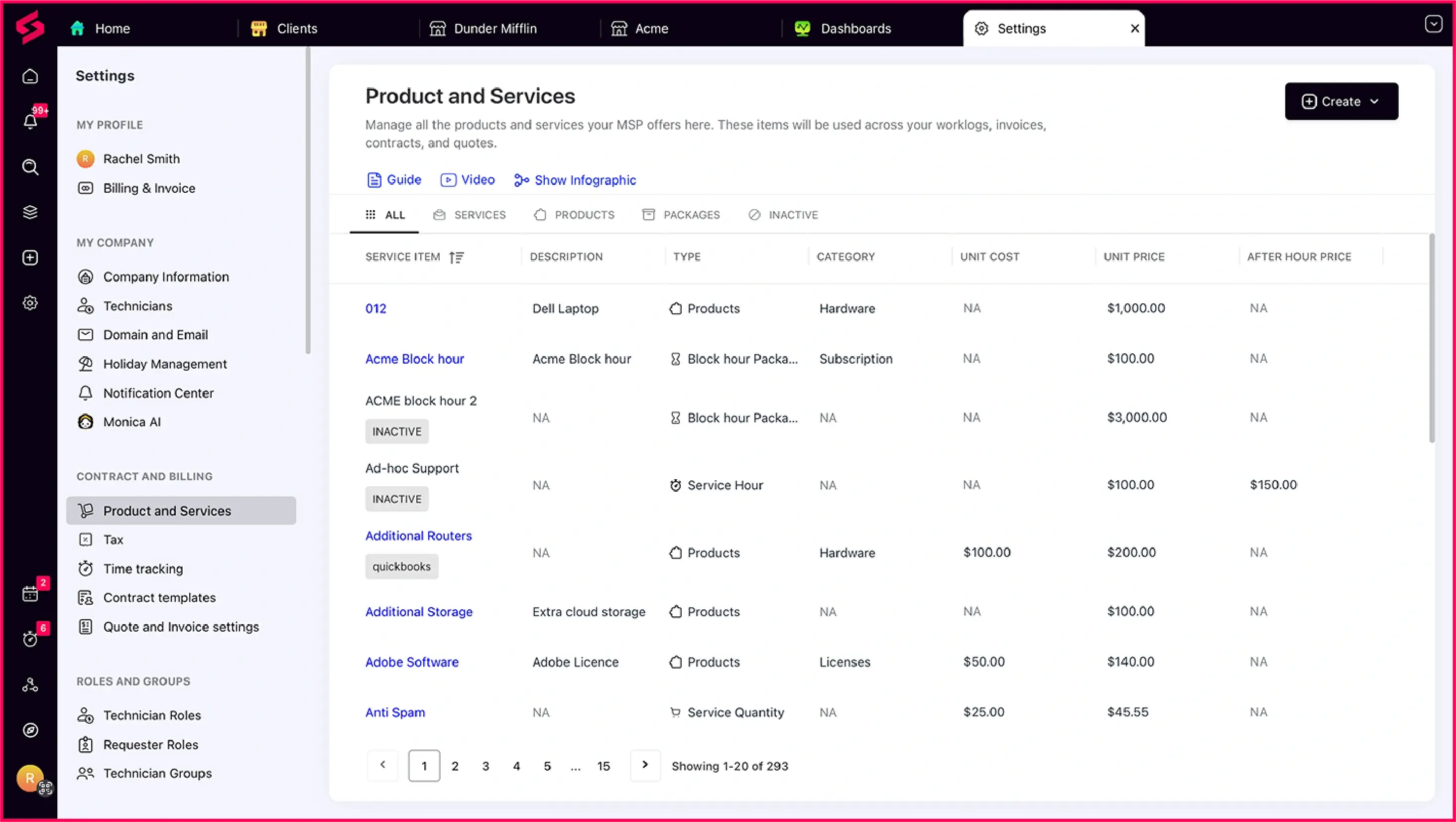Open the chevron dropdown at top right corner
The image size is (1456, 822).
pos(1434,24)
